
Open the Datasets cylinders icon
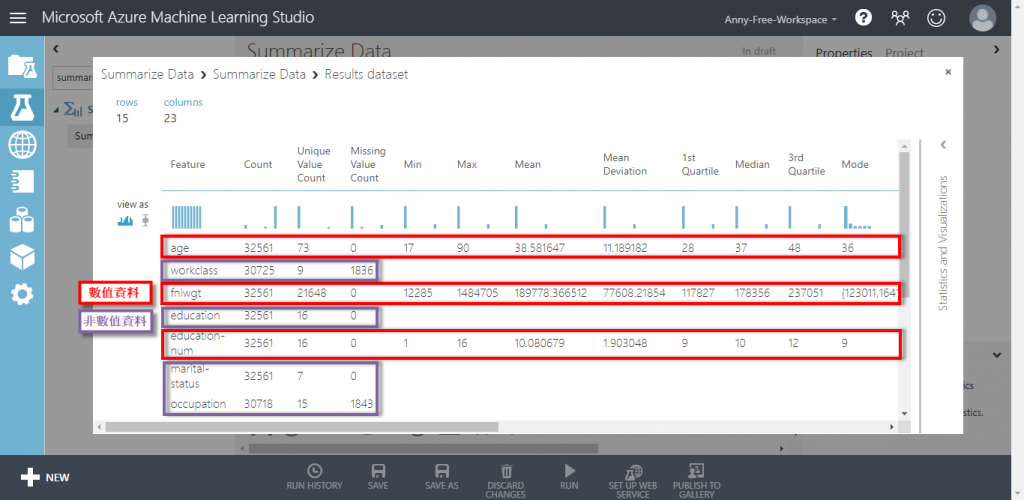click(x=22, y=220)
